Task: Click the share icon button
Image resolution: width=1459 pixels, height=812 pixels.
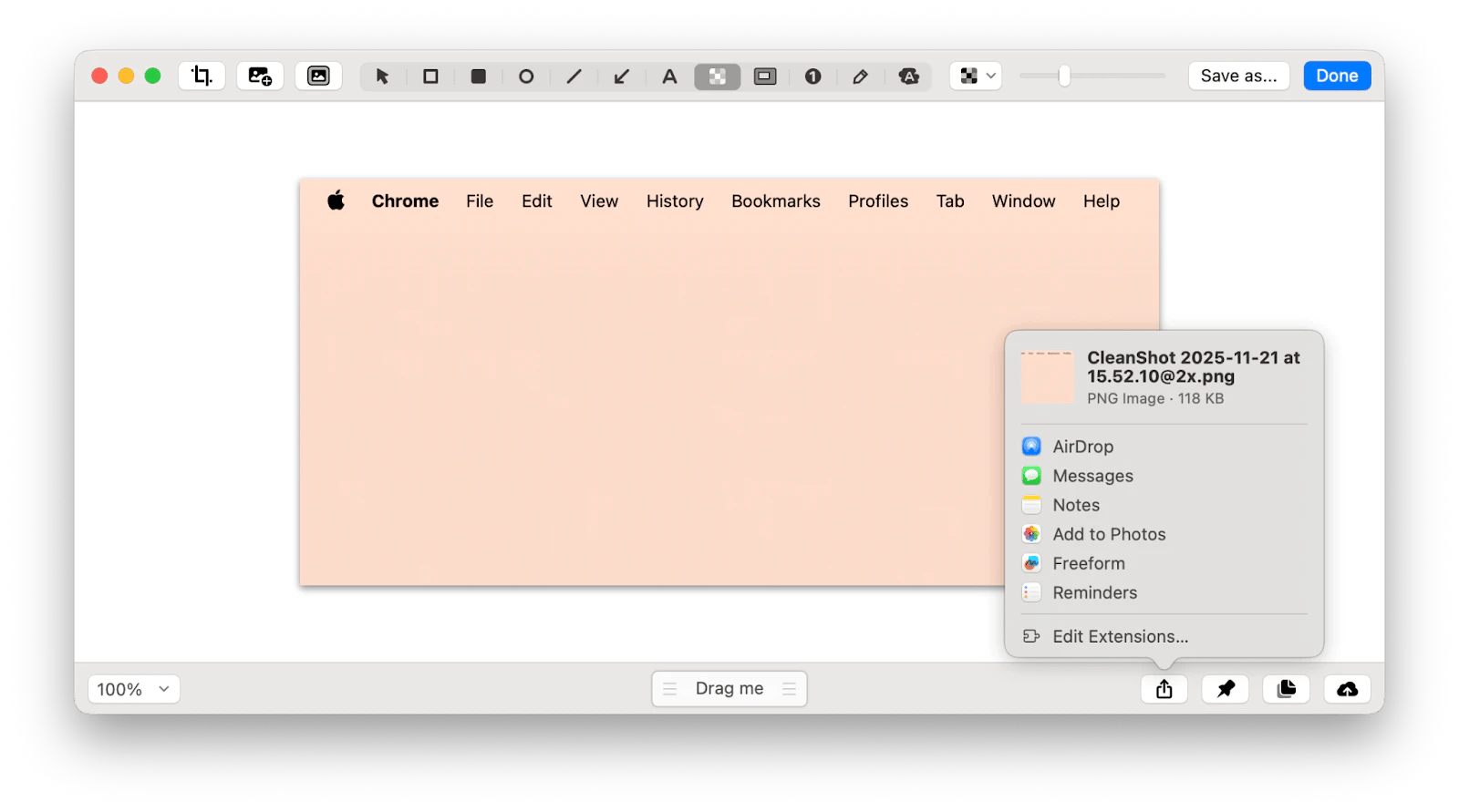Action: pos(1164,689)
